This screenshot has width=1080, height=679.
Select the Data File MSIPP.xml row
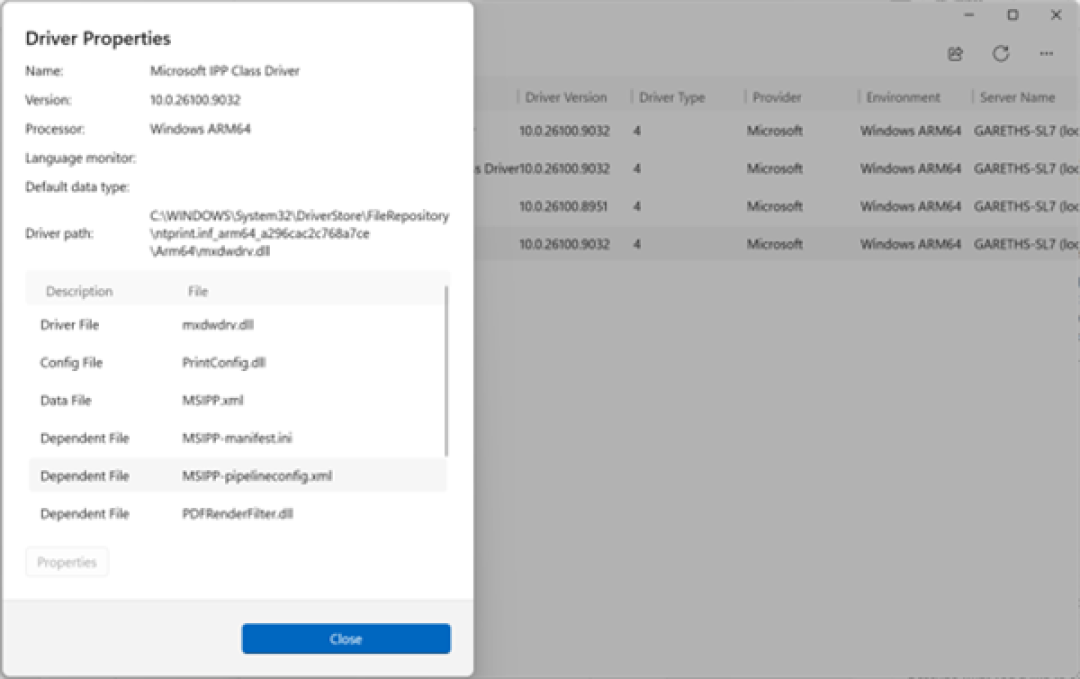(238, 400)
